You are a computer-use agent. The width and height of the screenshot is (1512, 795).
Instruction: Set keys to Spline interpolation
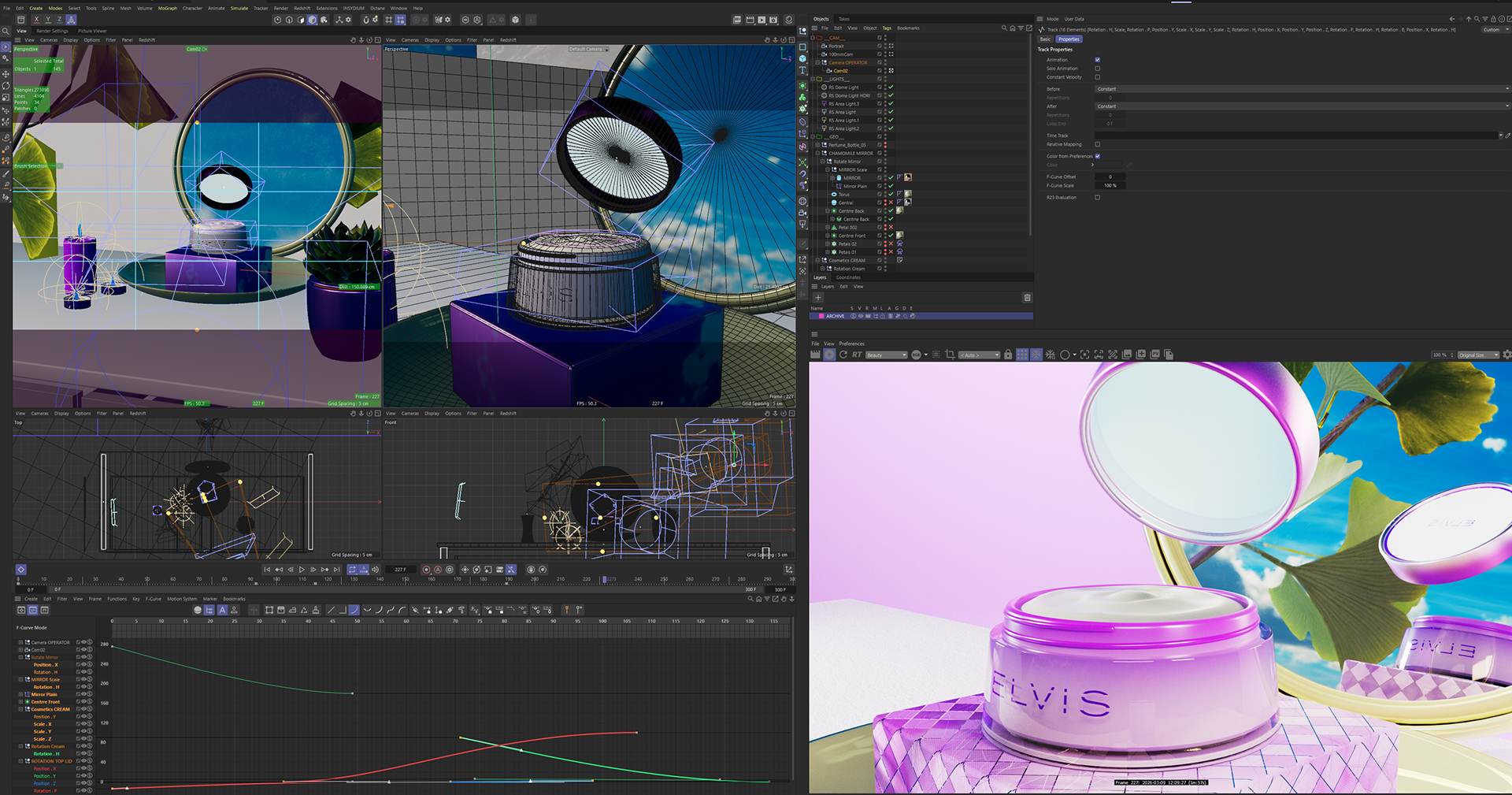coord(354,610)
